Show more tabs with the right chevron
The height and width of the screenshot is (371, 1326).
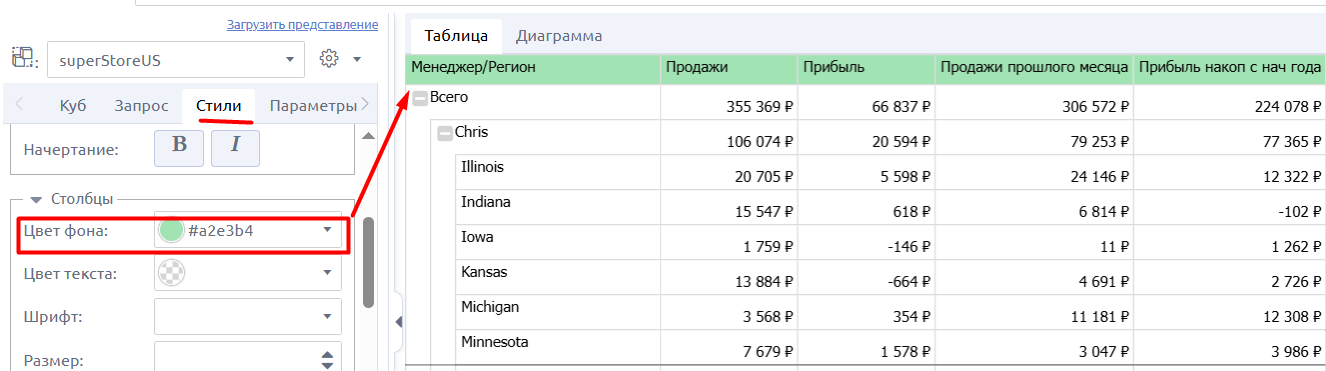[365, 105]
